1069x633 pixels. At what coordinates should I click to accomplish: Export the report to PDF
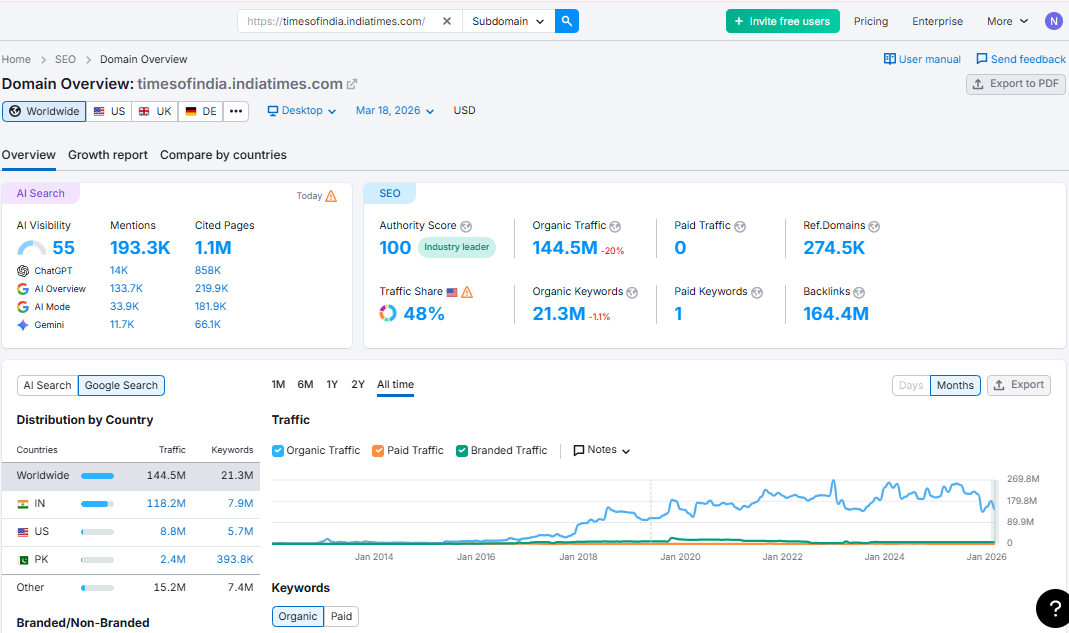point(1015,84)
